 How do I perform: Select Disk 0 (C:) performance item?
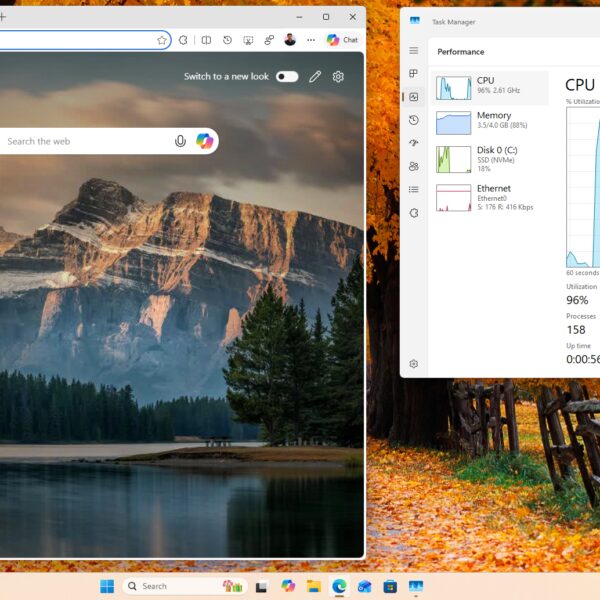pyautogui.click(x=490, y=159)
